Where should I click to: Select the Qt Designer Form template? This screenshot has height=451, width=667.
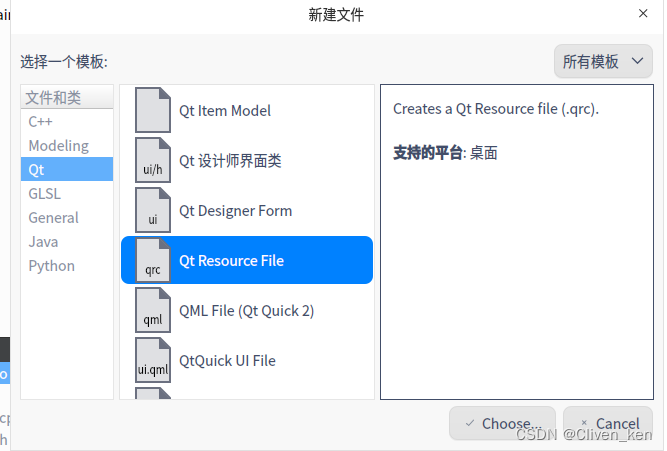pyautogui.click(x=247, y=211)
